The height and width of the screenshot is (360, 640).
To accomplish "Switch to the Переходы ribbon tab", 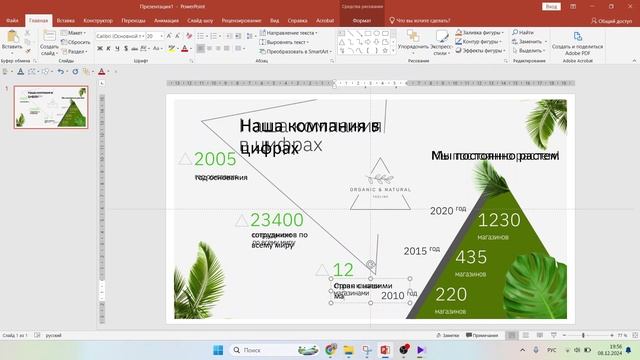I will 133,20.
